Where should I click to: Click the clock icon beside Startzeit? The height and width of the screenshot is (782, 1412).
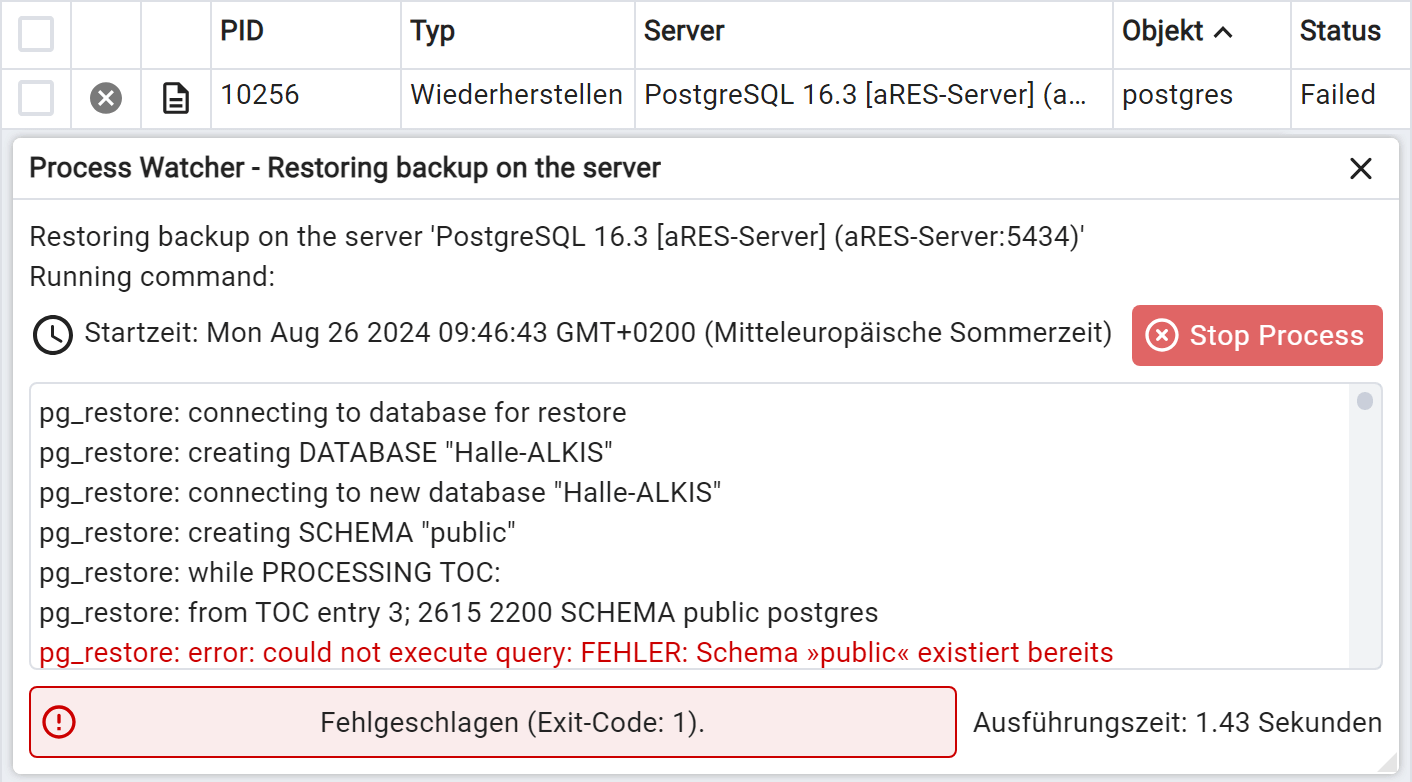(52, 335)
